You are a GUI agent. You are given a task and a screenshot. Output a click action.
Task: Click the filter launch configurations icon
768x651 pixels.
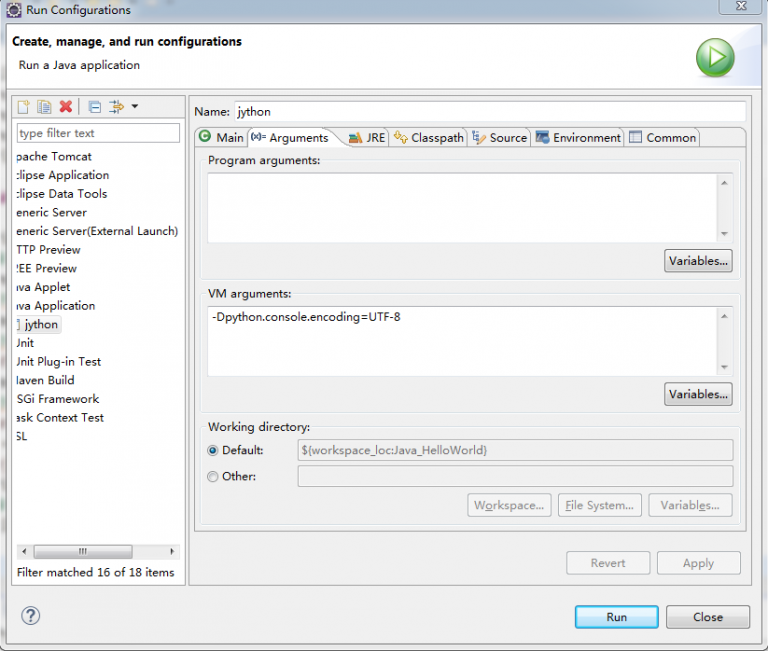pyautogui.click(x=116, y=107)
